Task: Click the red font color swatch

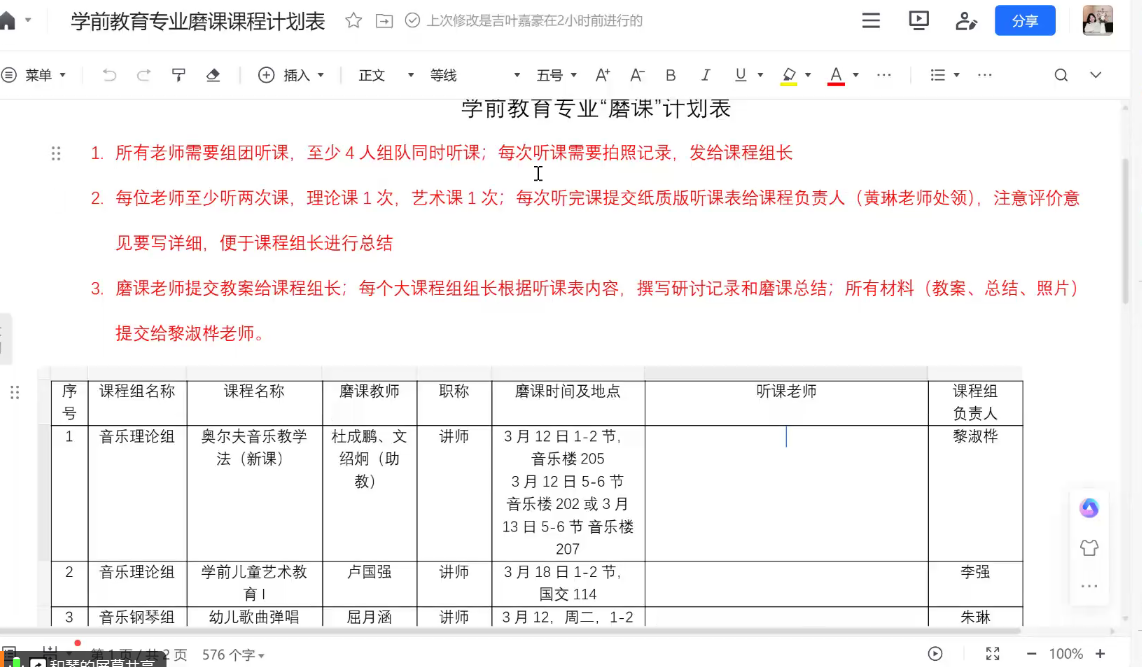Action: pos(836,75)
